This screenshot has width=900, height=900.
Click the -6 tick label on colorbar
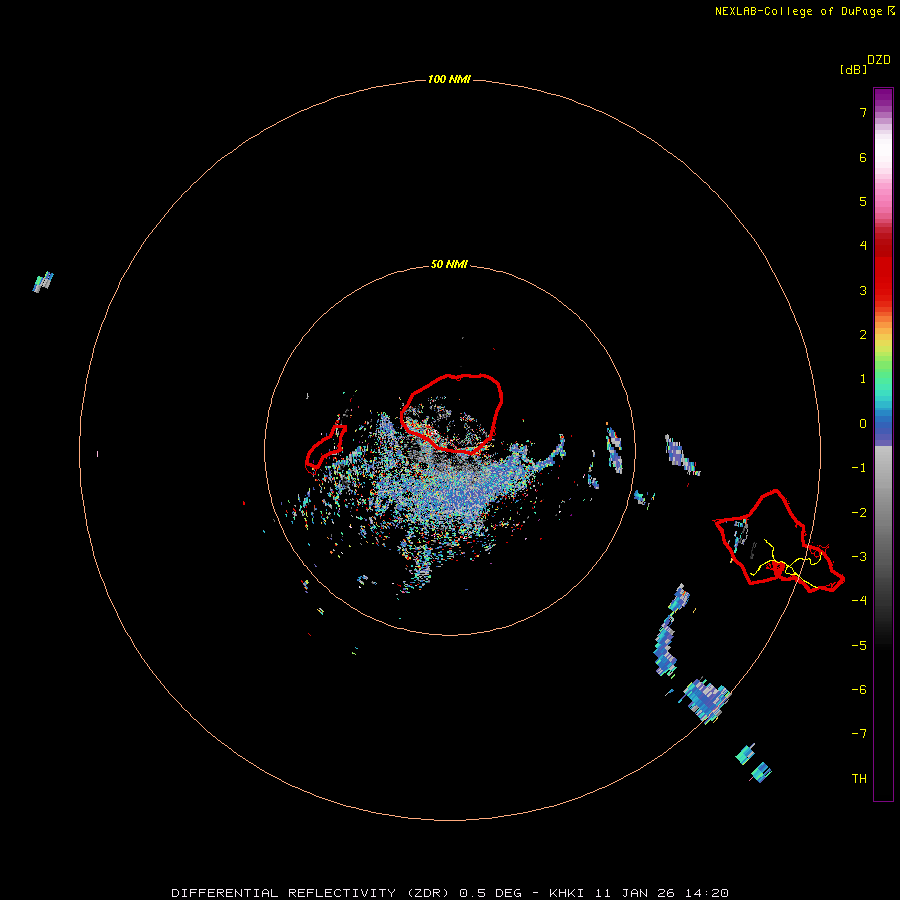click(x=859, y=690)
